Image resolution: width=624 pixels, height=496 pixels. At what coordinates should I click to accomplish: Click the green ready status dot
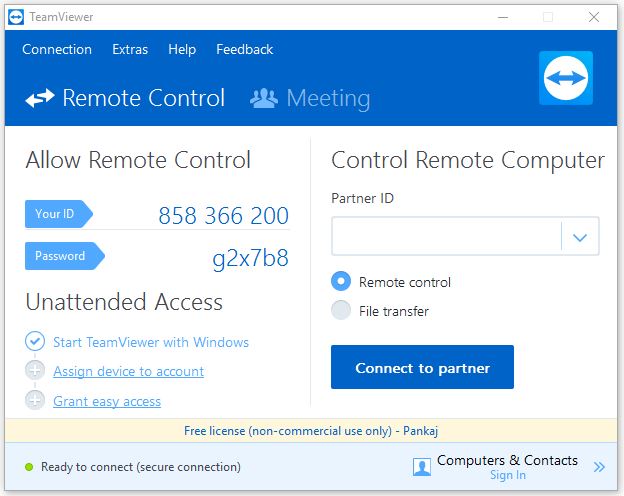(29, 467)
